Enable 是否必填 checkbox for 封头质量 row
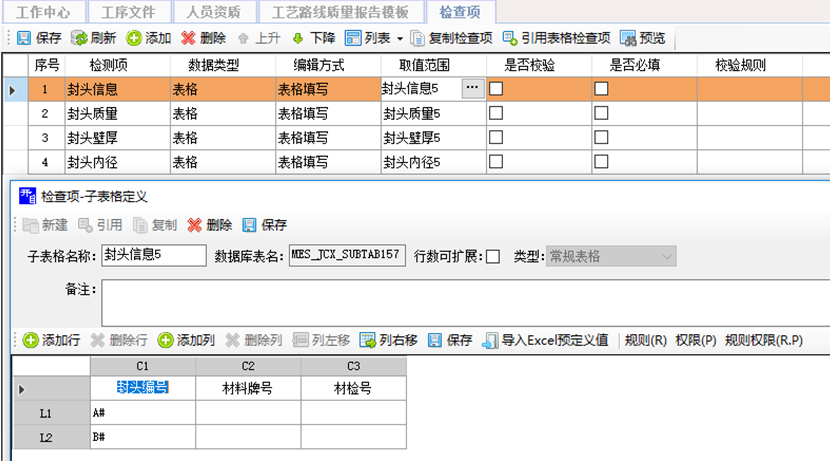Viewport: 830px width, 467px height. point(602,113)
